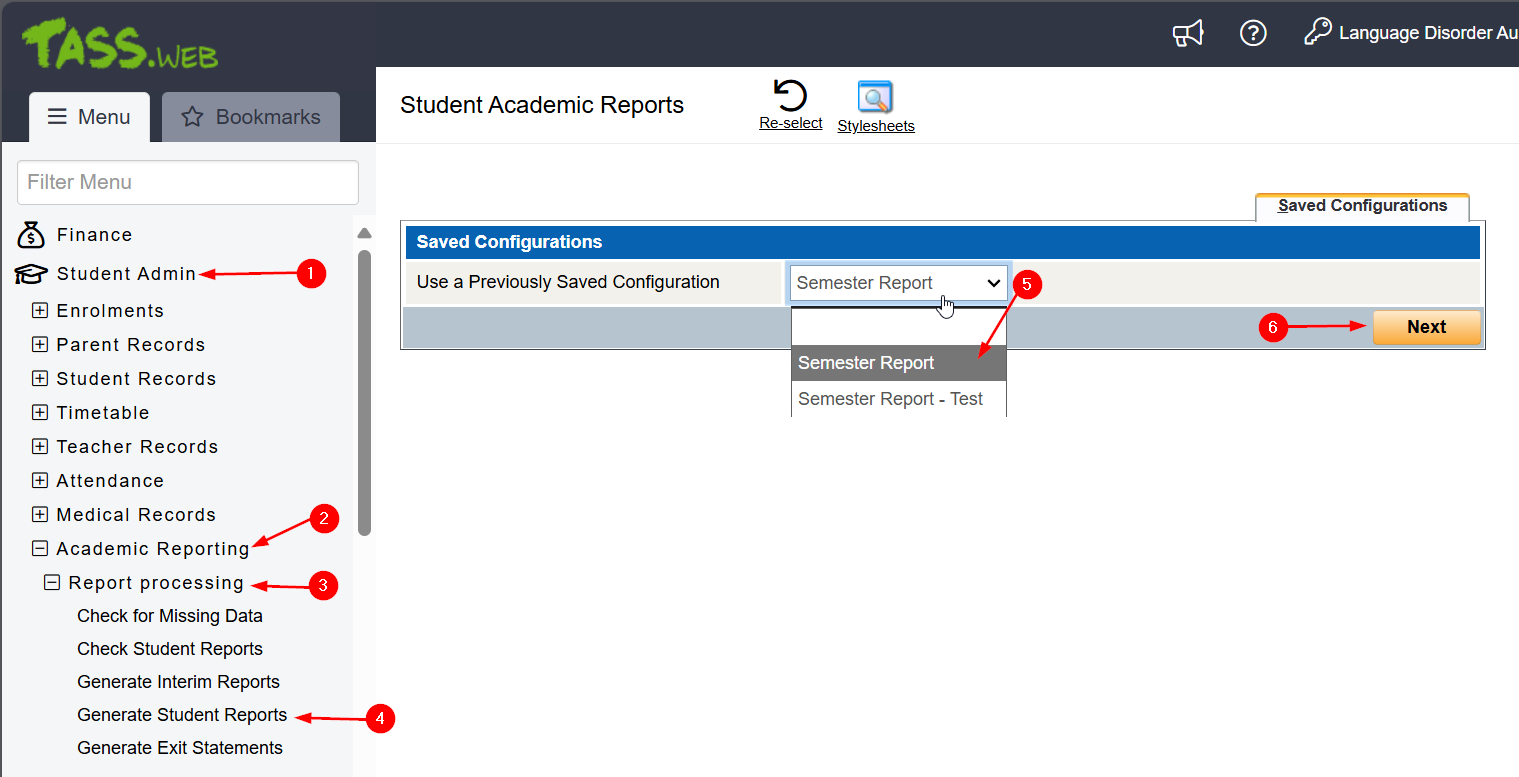Open the Stylesheets magnifier icon

(x=875, y=98)
